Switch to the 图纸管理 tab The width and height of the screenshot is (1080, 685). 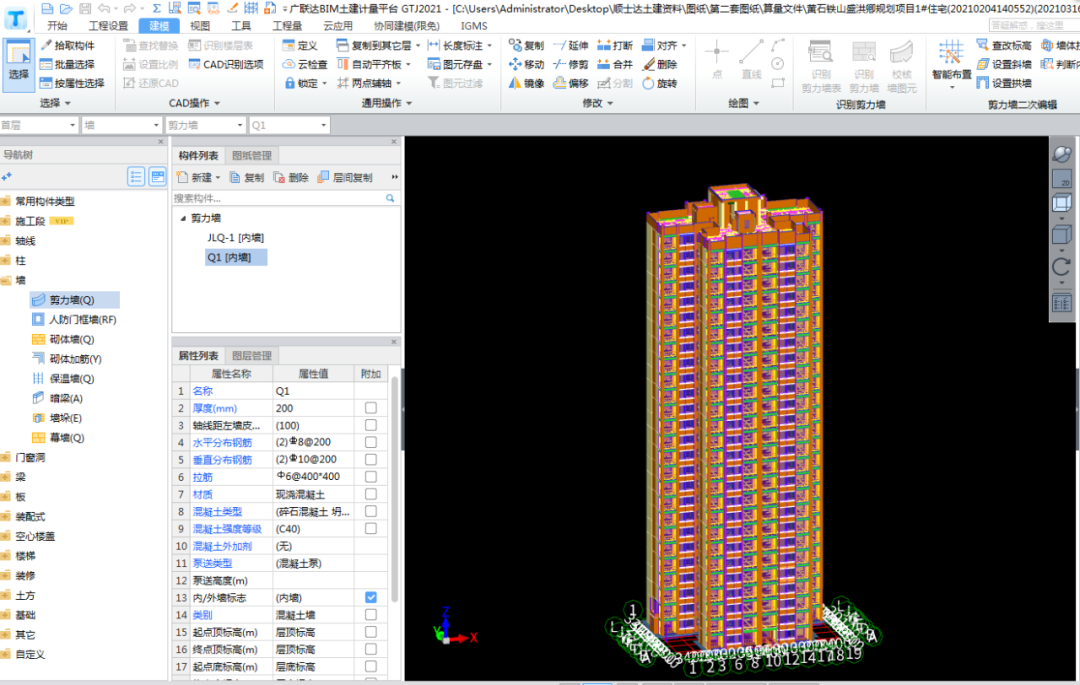[x=252, y=156]
